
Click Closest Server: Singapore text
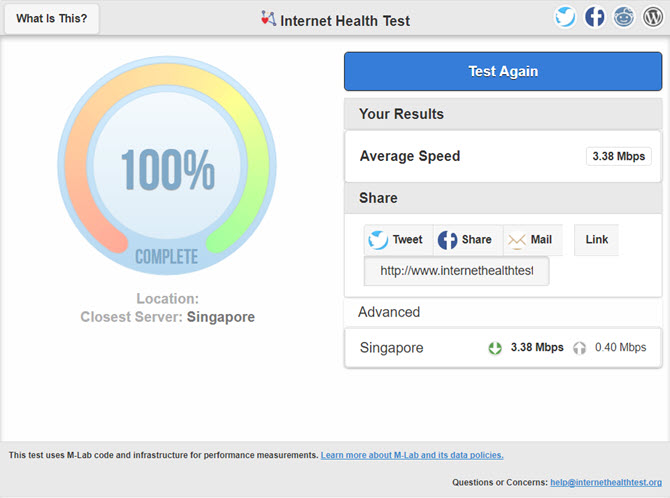tap(168, 317)
